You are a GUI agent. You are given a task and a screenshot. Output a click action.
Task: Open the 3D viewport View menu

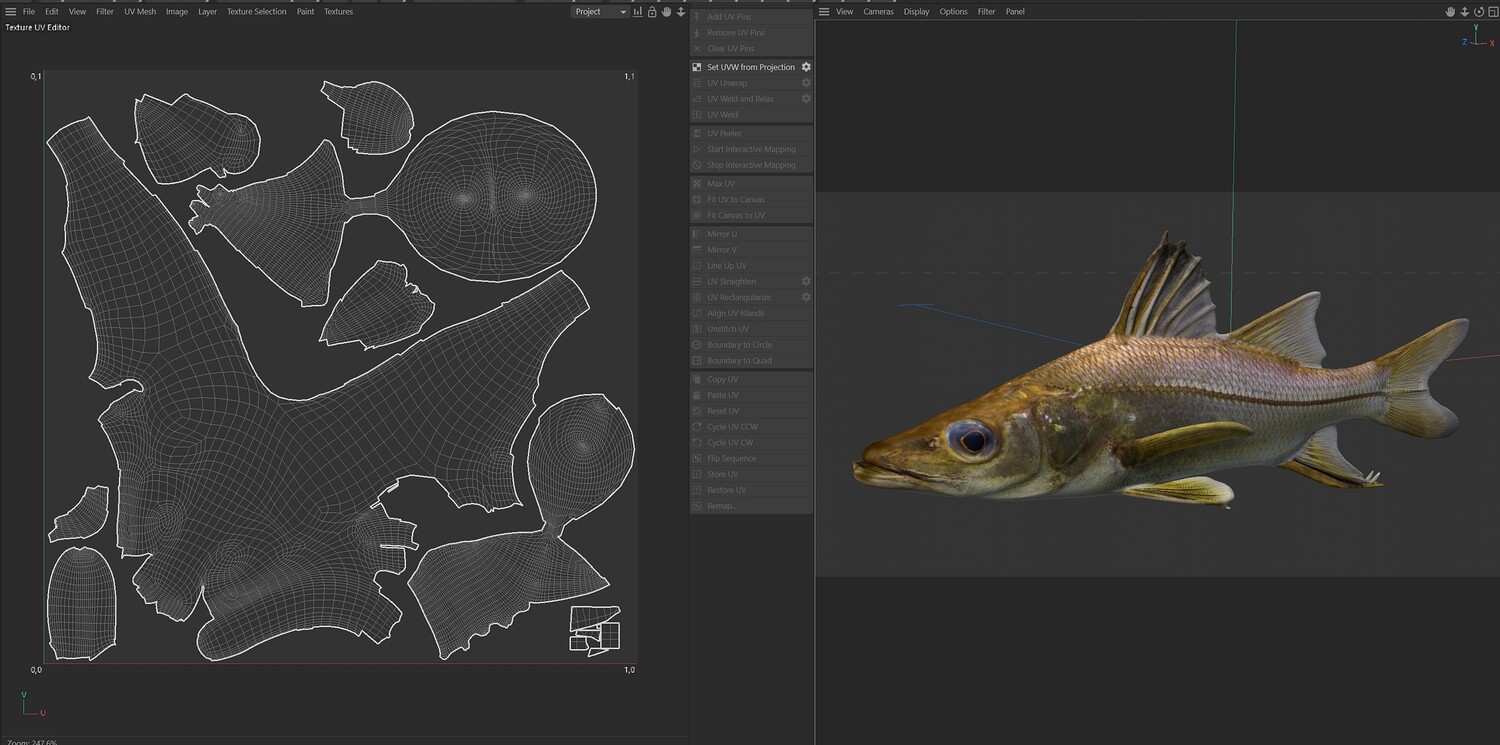pos(845,12)
